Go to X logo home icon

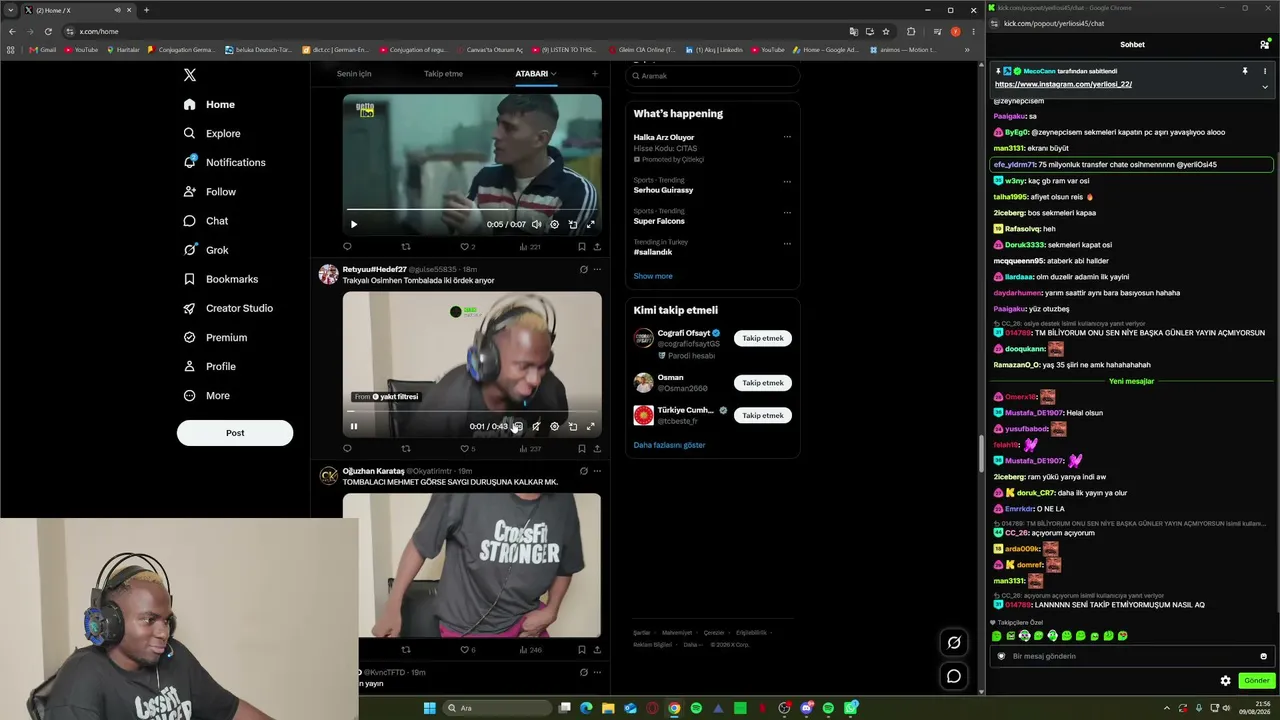click(190, 75)
